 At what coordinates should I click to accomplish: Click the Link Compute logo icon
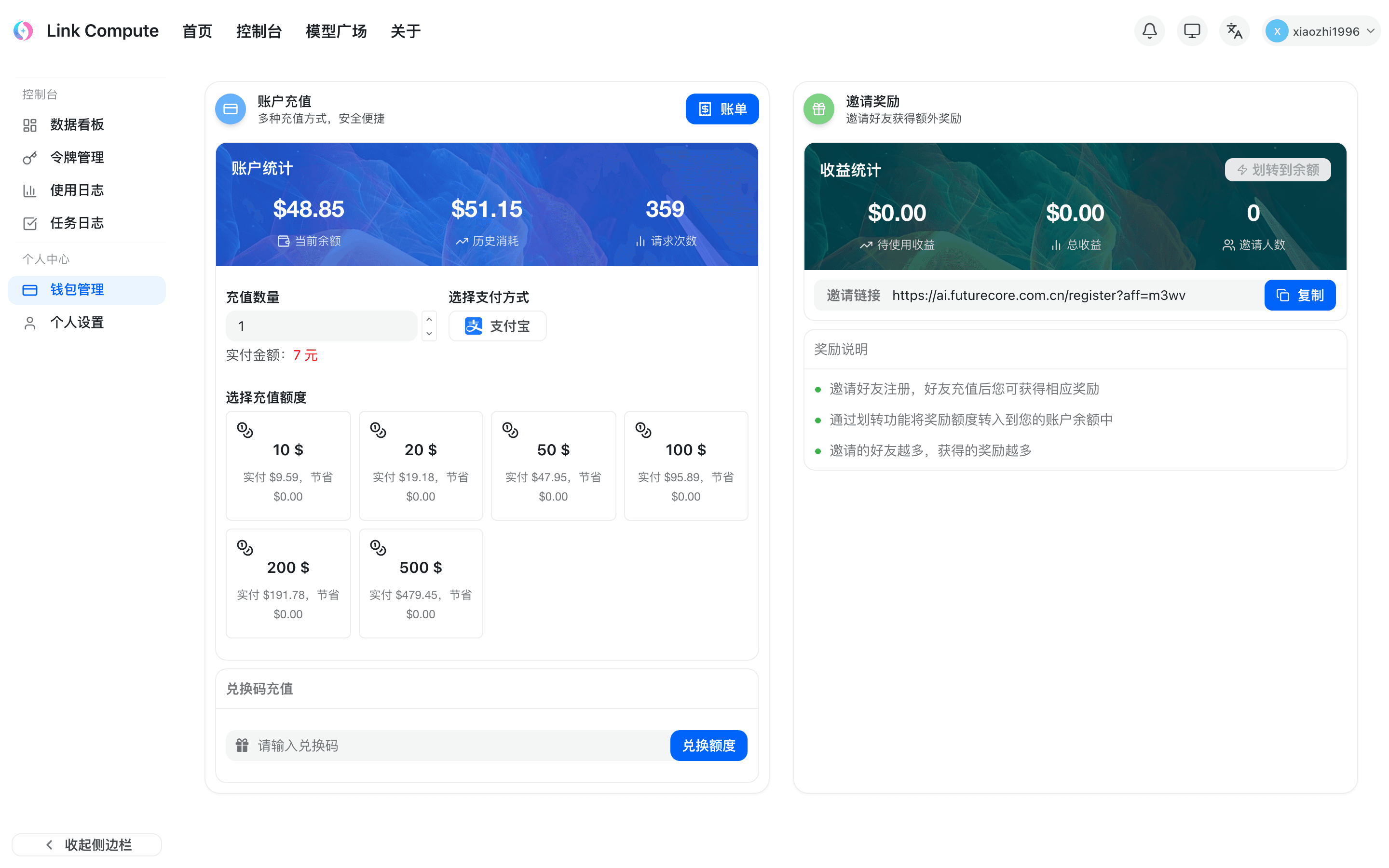click(x=24, y=31)
